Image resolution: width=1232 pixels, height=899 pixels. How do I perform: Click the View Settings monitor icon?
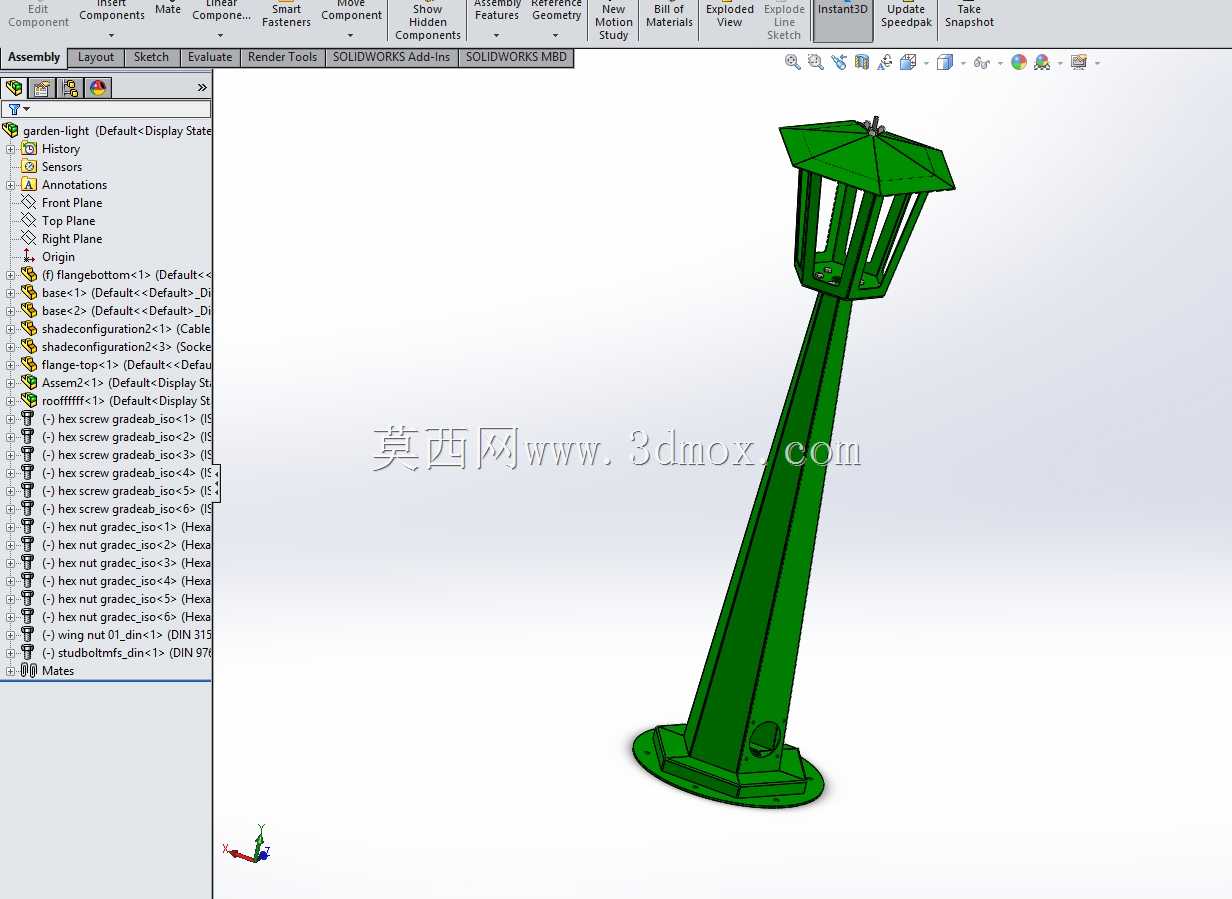click(1078, 62)
